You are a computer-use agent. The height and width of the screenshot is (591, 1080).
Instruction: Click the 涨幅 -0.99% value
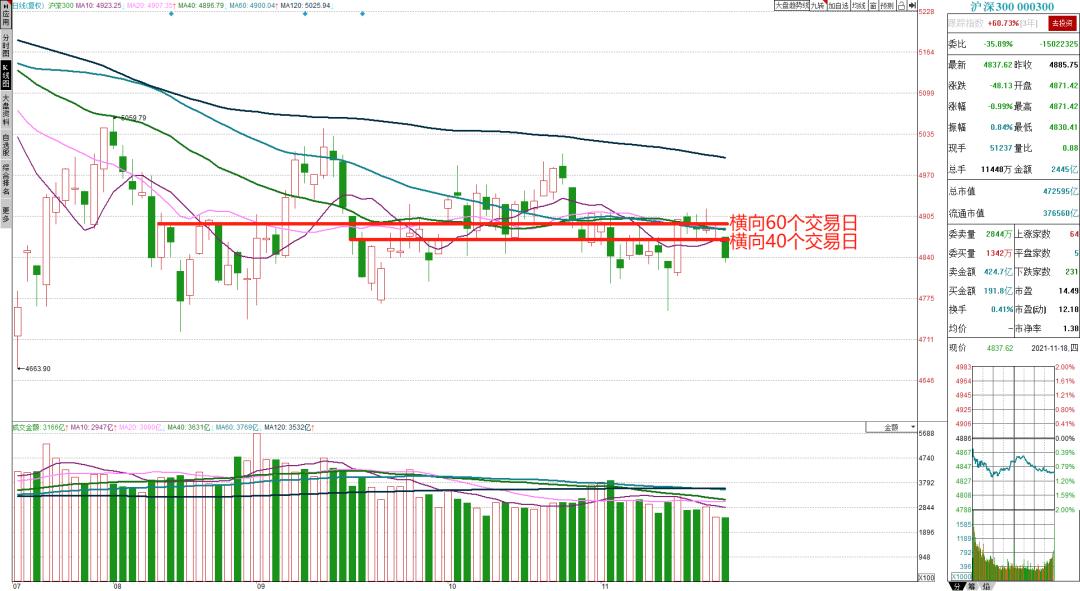[x=1001, y=106]
